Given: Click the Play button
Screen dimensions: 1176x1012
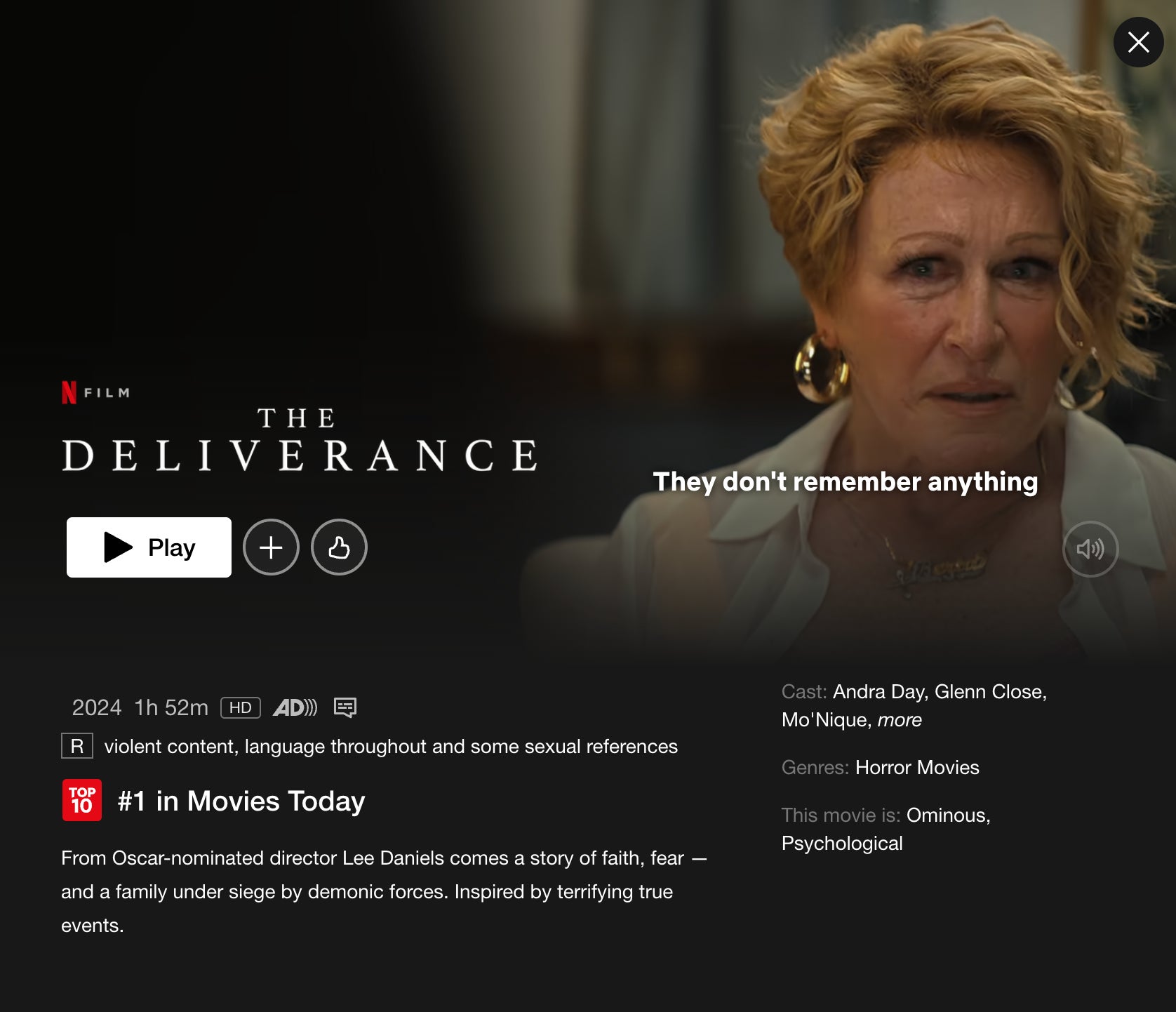Looking at the screenshot, I should pos(149,547).
